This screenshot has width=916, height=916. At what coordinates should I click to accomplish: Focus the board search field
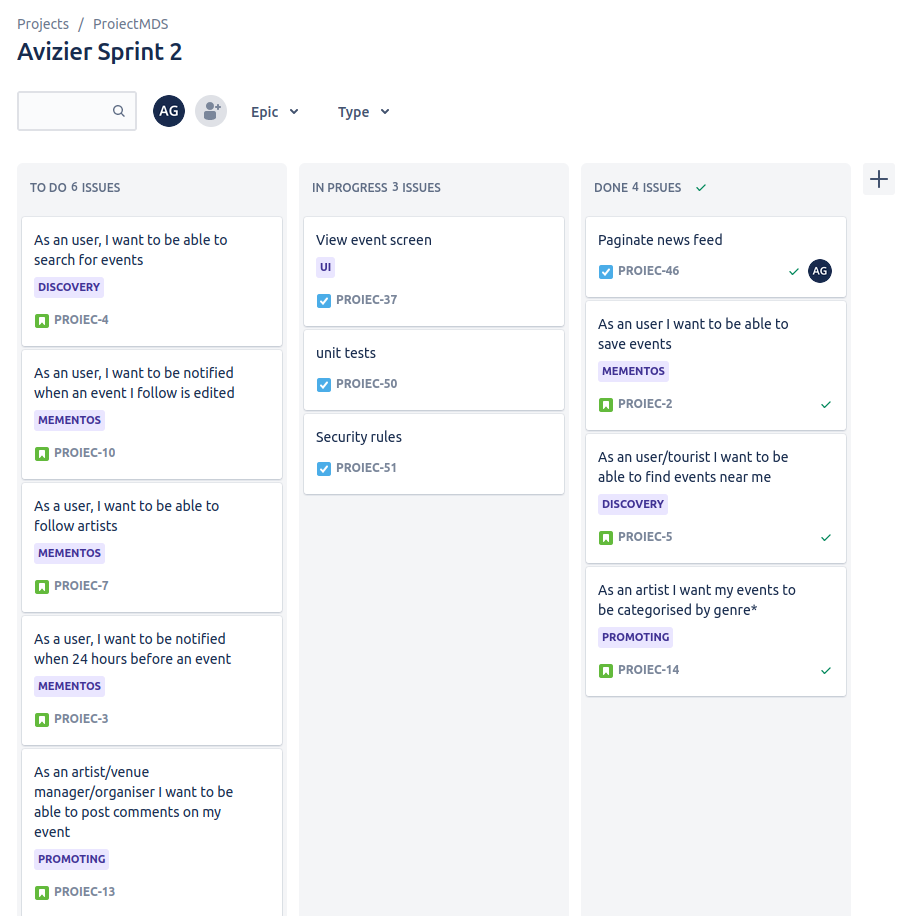point(77,111)
